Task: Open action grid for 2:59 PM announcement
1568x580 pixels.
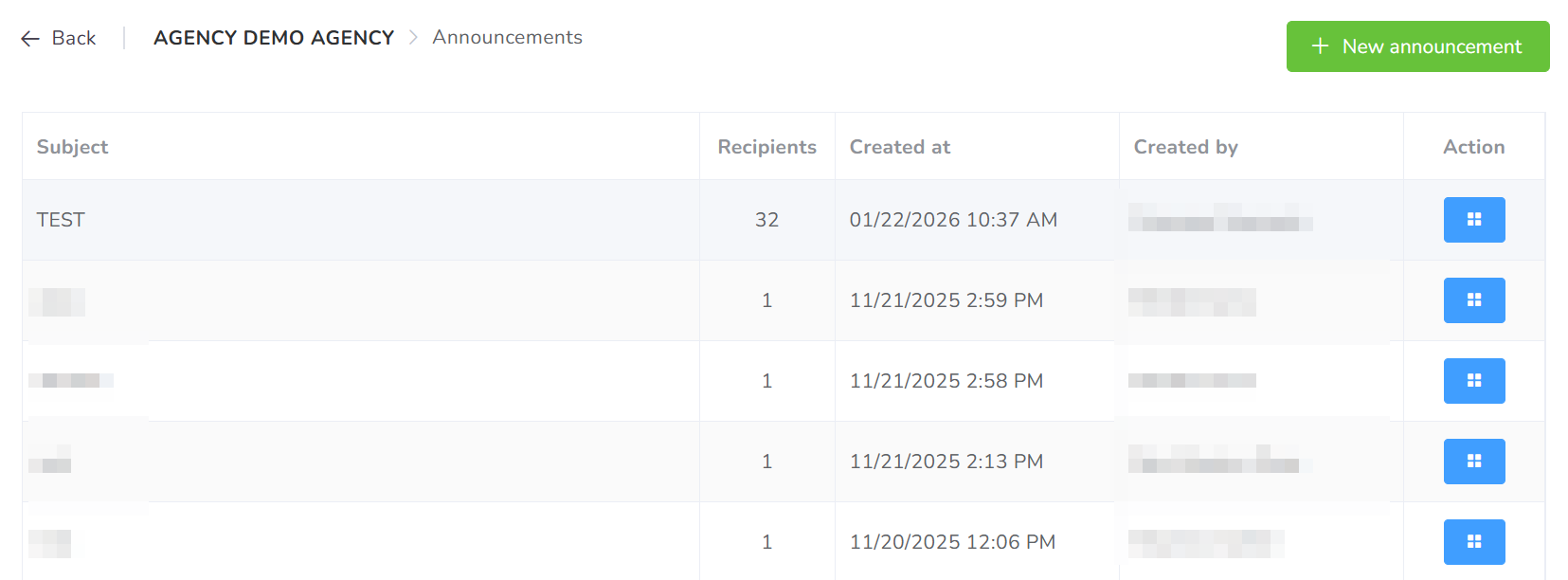Action: [1473, 300]
